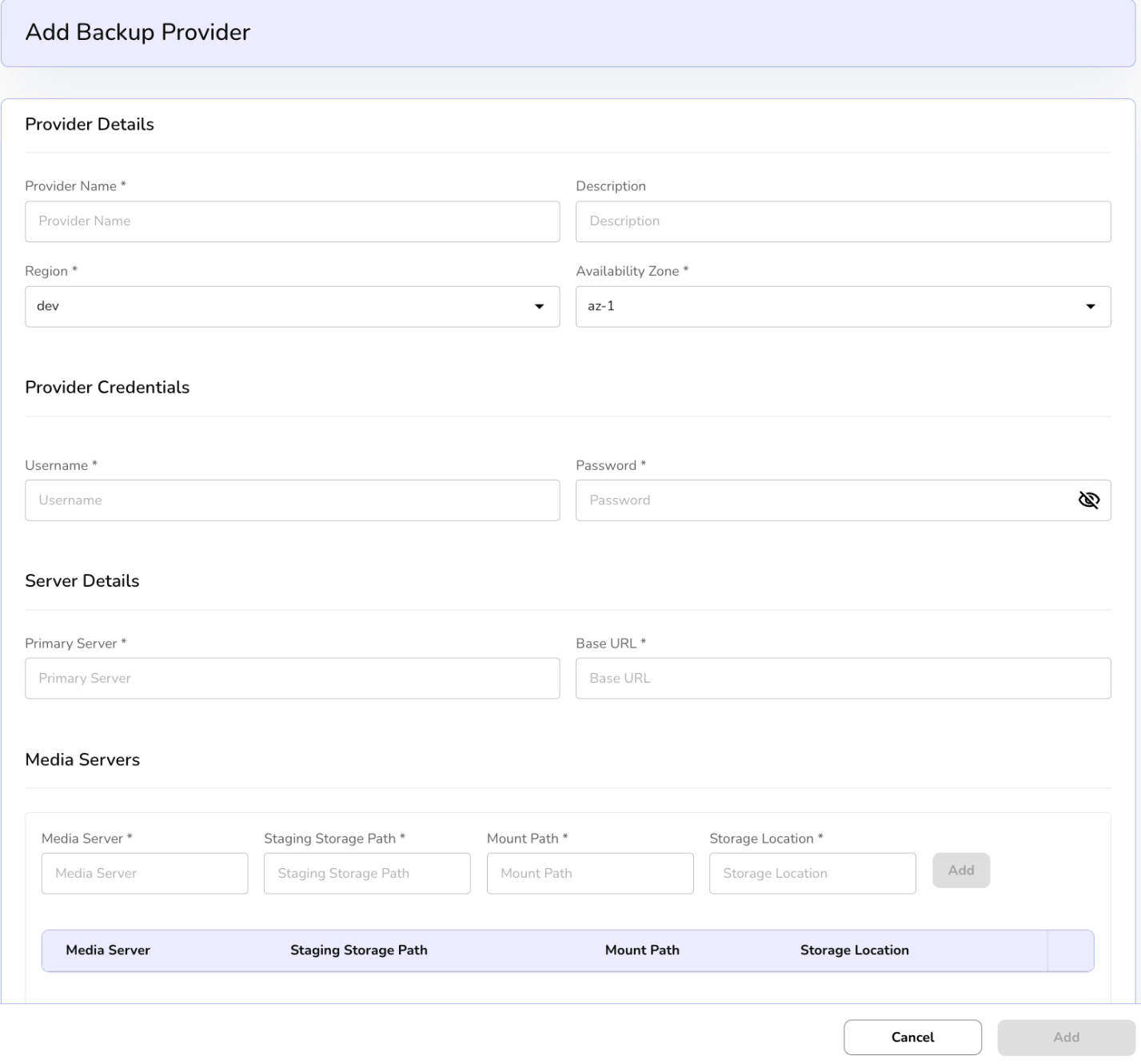
Task: Toggle password visibility eye icon
Action: click(x=1088, y=500)
